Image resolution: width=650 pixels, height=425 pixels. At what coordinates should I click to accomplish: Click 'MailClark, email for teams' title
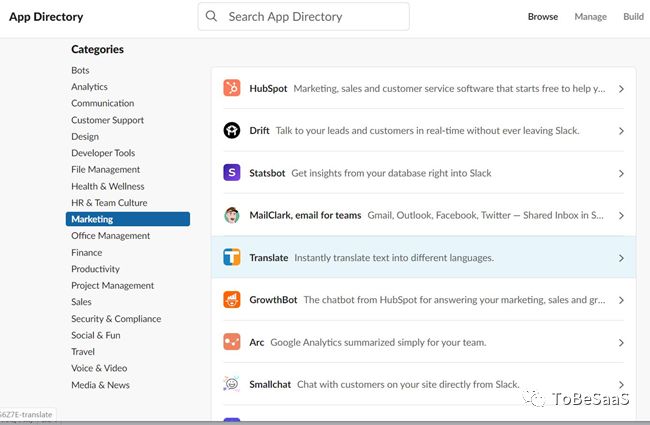coord(305,215)
